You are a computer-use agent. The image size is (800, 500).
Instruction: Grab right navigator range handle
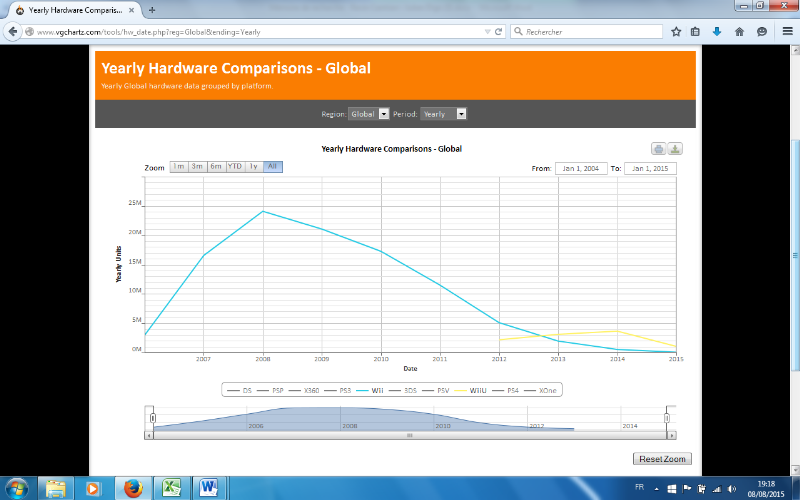coord(667,418)
